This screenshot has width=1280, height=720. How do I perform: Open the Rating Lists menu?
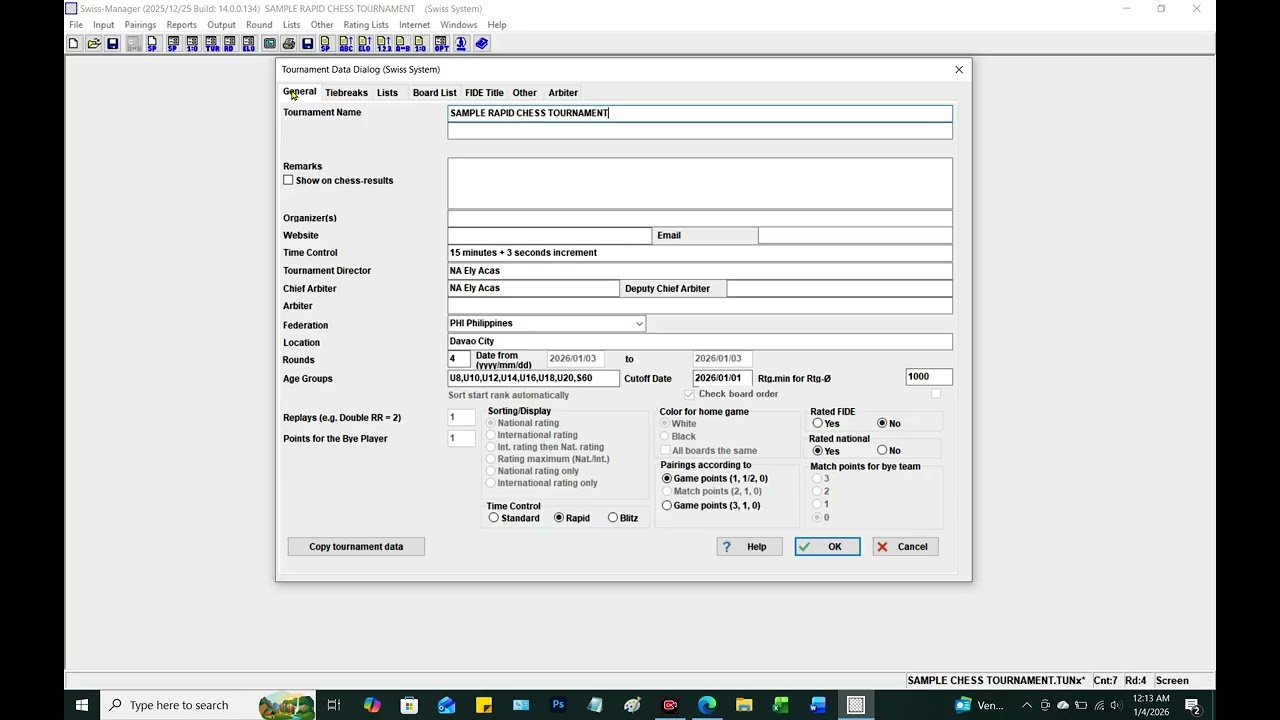[x=366, y=24]
